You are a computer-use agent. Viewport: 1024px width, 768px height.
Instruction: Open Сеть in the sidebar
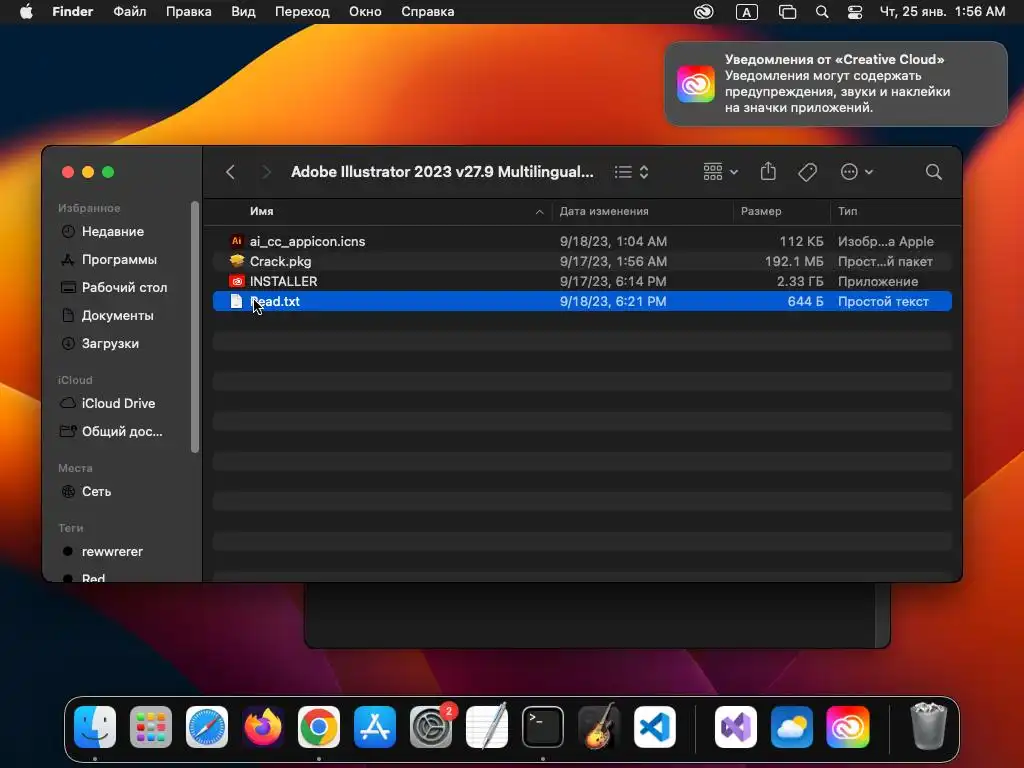96,492
